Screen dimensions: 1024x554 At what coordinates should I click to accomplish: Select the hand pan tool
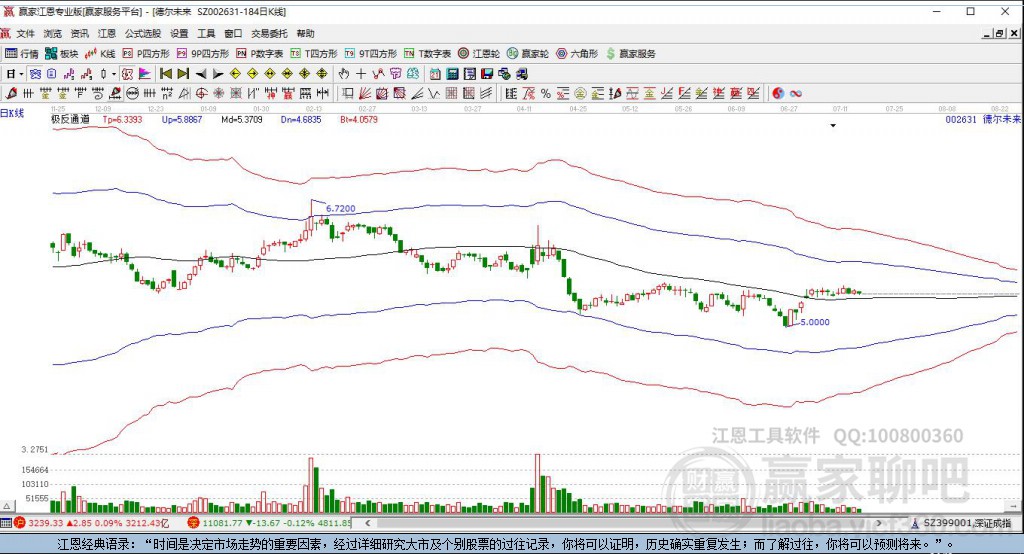pyautogui.click(x=343, y=74)
